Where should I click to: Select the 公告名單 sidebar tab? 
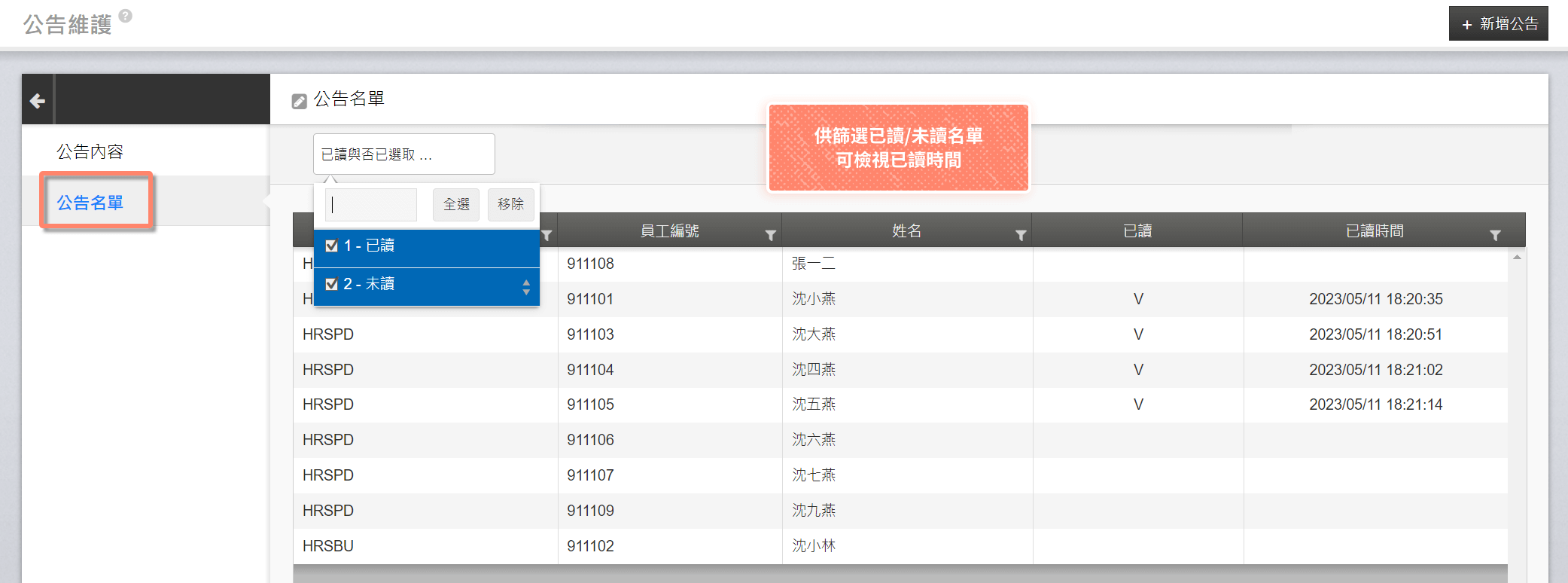click(x=90, y=203)
